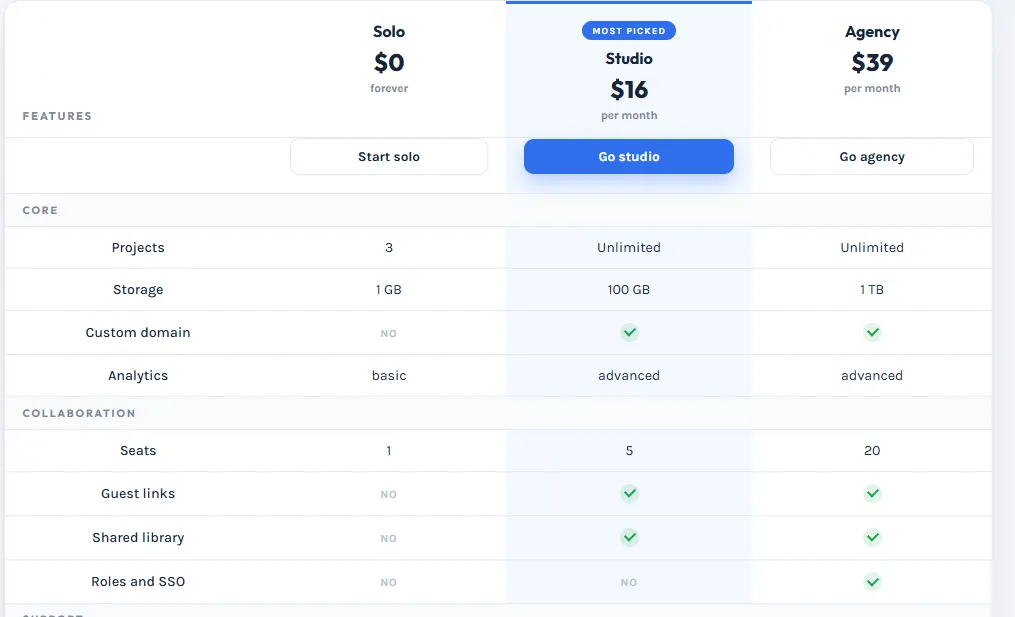Click the Analytics feature label

tap(138, 376)
